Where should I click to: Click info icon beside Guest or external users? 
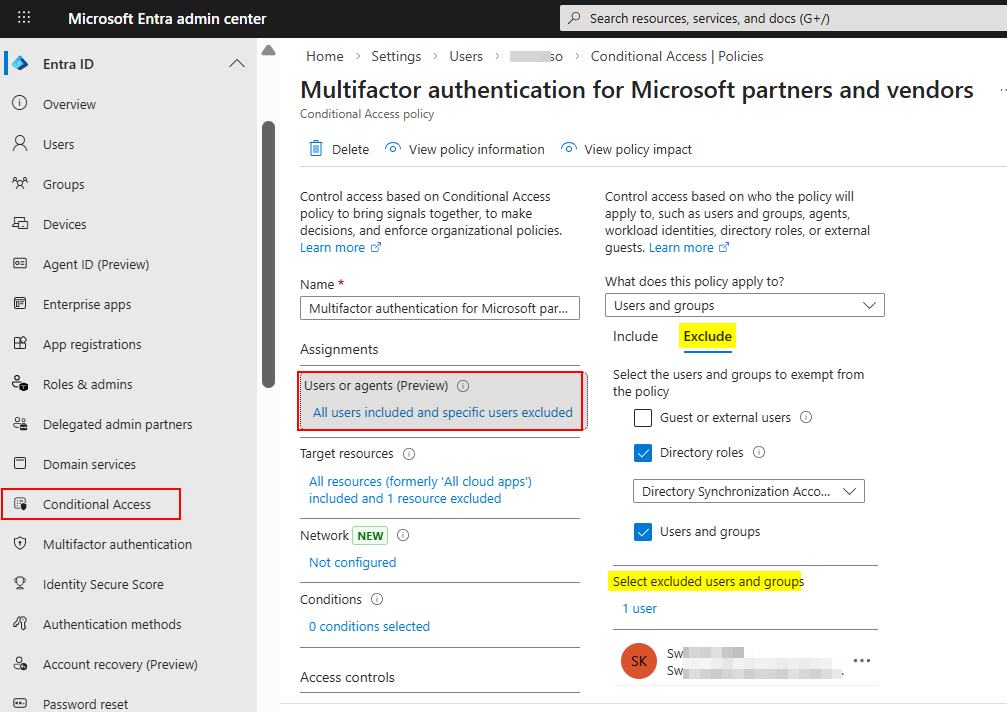[x=806, y=417]
